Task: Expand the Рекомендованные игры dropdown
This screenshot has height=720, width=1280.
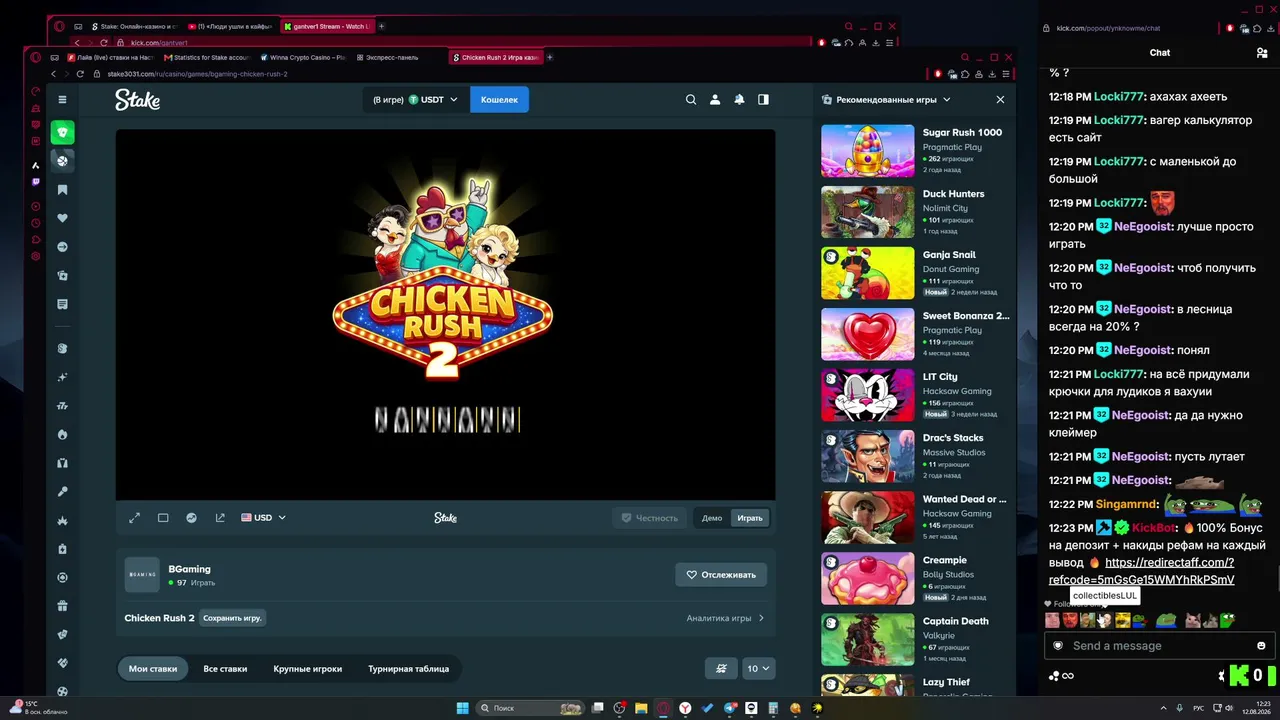Action: (886, 100)
